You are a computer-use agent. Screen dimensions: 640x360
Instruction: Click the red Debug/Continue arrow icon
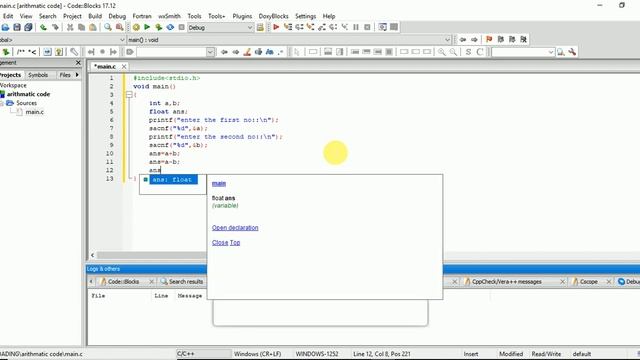tap(276, 27)
